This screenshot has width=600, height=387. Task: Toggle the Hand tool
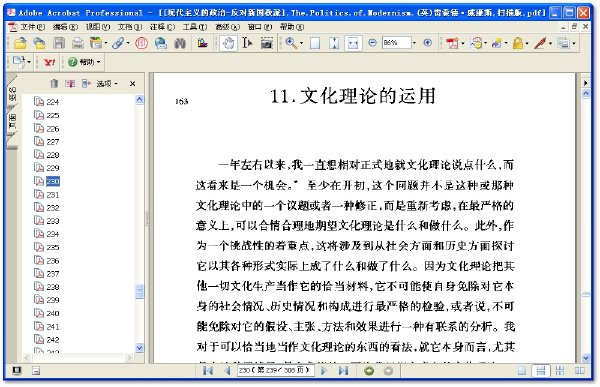(x=228, y=43)
